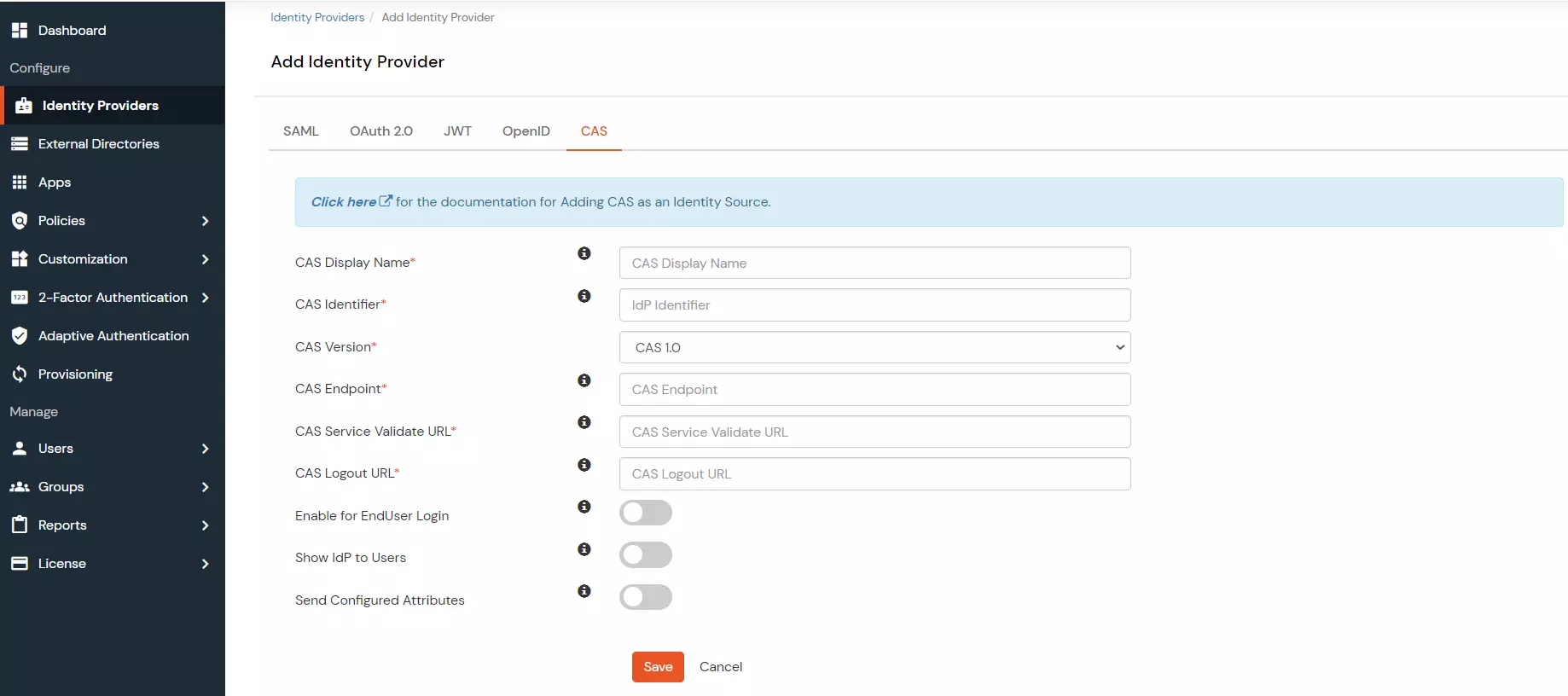Click the Provisioning sync icon
The image size is (1568, 696).
20,374
